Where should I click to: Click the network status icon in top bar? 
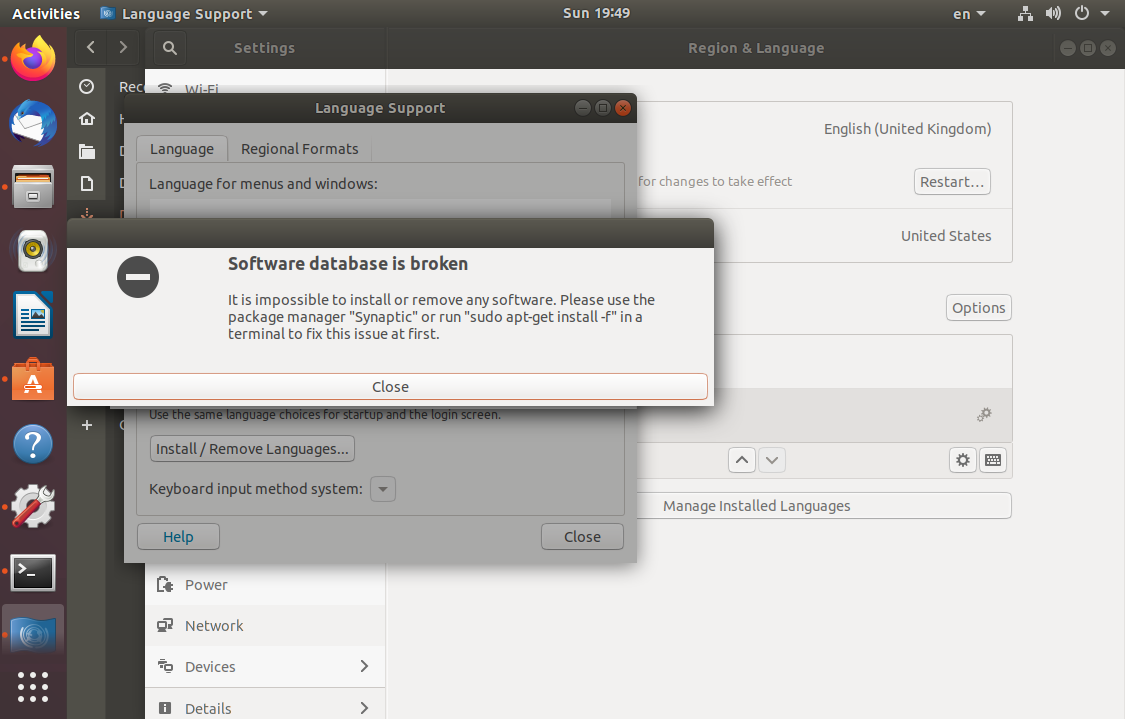click(1025, 14)
